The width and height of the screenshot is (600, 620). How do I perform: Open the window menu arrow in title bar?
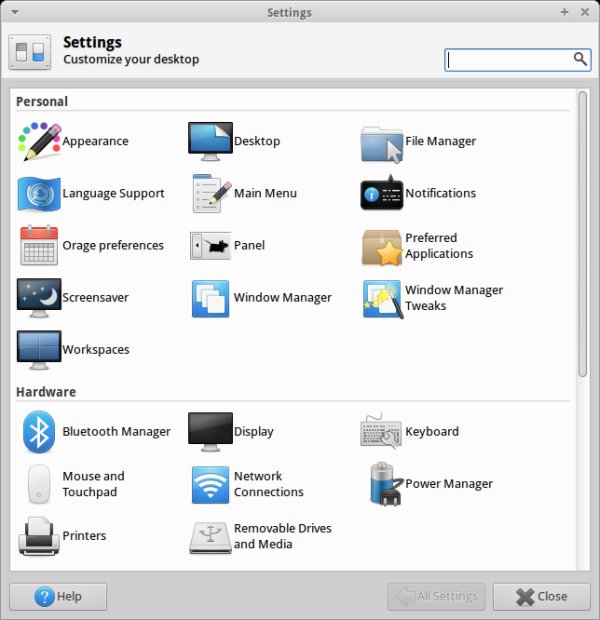(x=15, y=12)
